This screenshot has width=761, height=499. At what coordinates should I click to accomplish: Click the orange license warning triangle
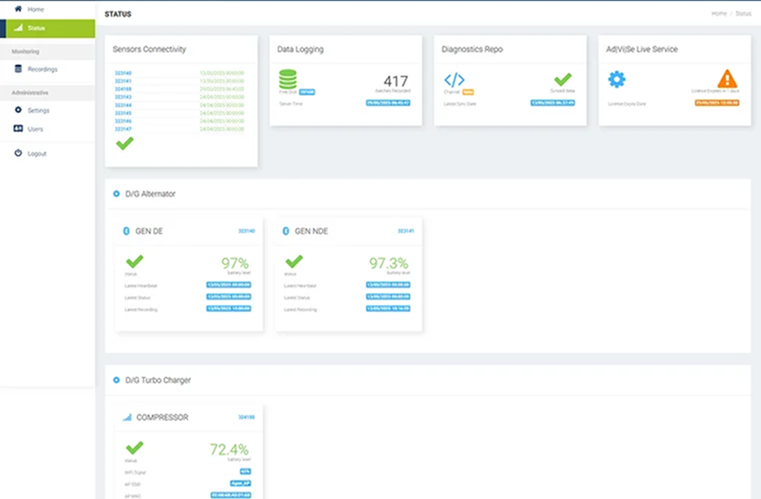(727, 78)
